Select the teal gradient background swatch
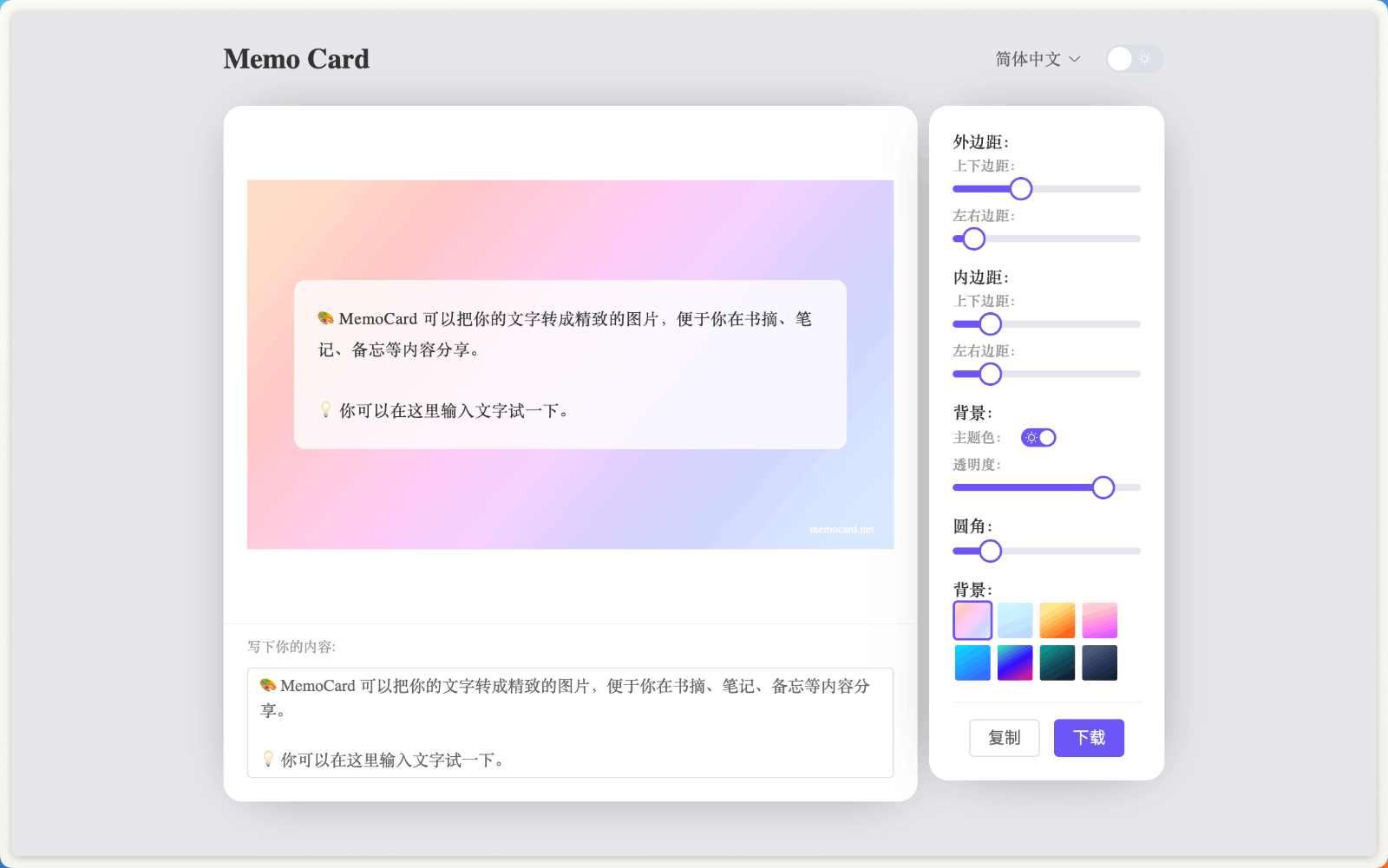Viewport: 1388px width, 868px height. click(x=1057, y=662)
